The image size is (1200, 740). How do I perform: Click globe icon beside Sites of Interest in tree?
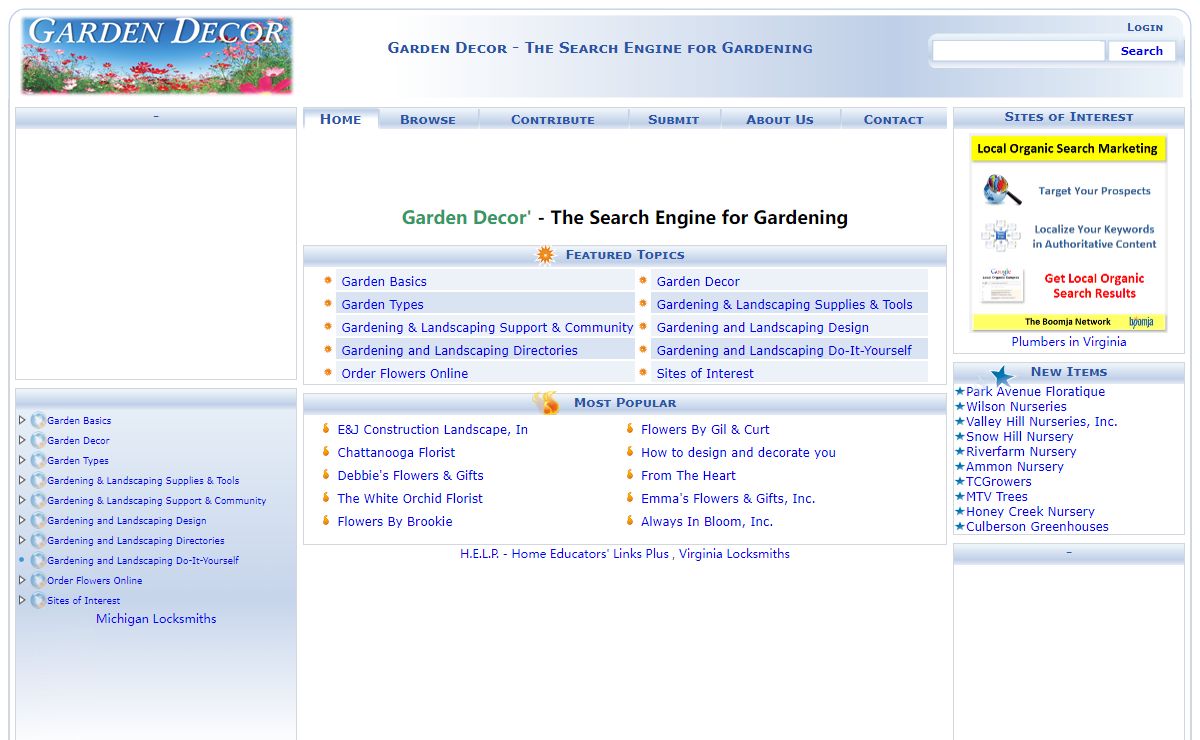coord(38,600)
